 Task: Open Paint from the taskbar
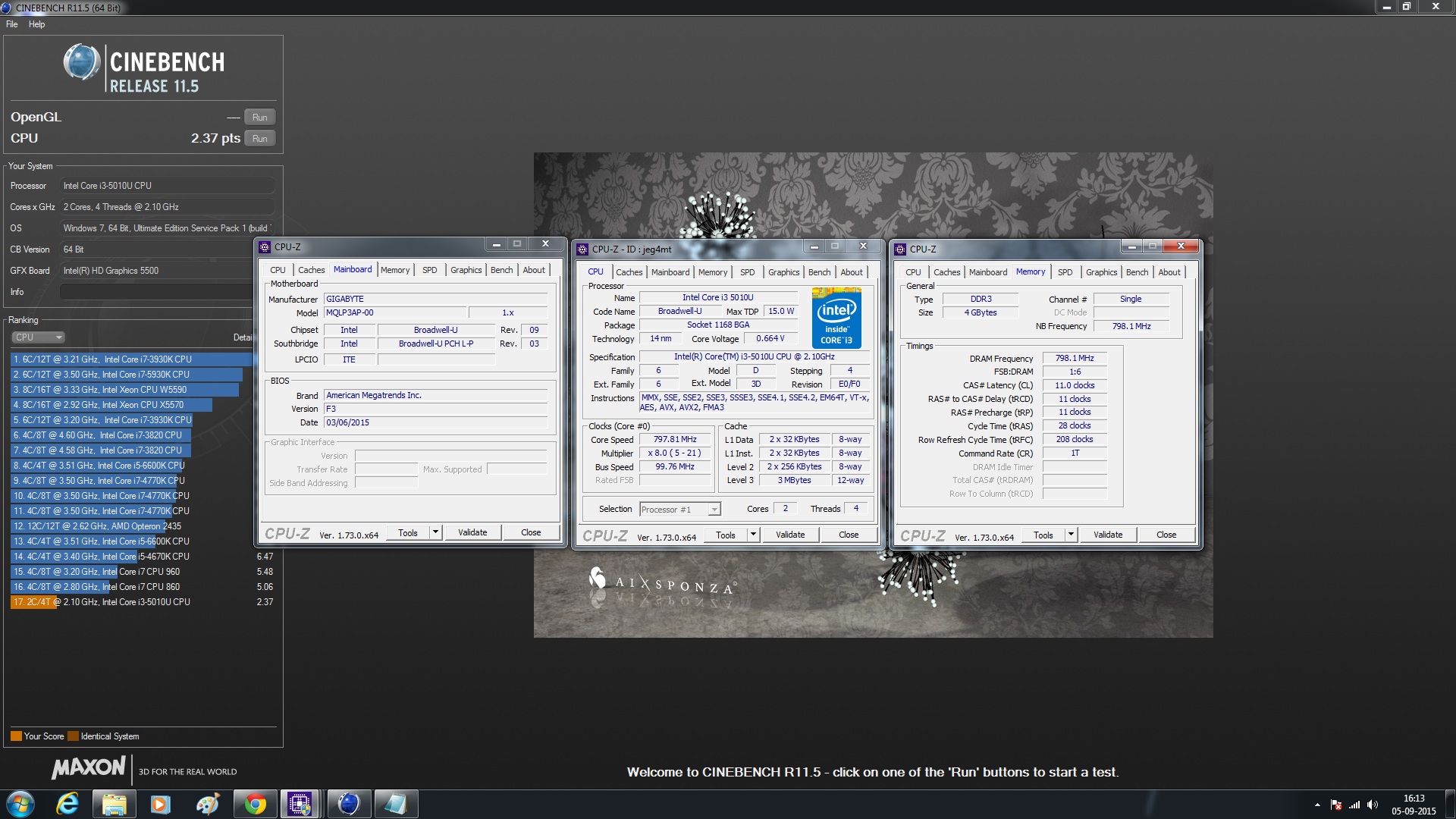207,804
